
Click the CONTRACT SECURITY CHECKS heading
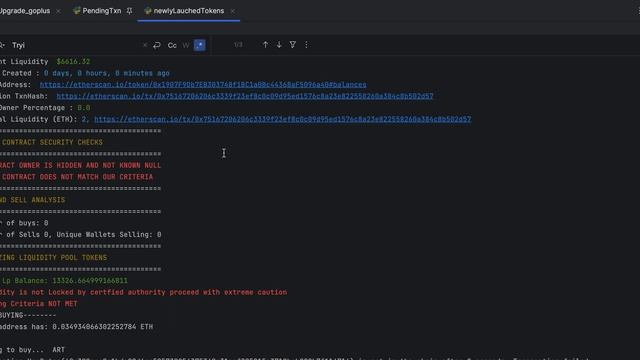tap(52, 142)
